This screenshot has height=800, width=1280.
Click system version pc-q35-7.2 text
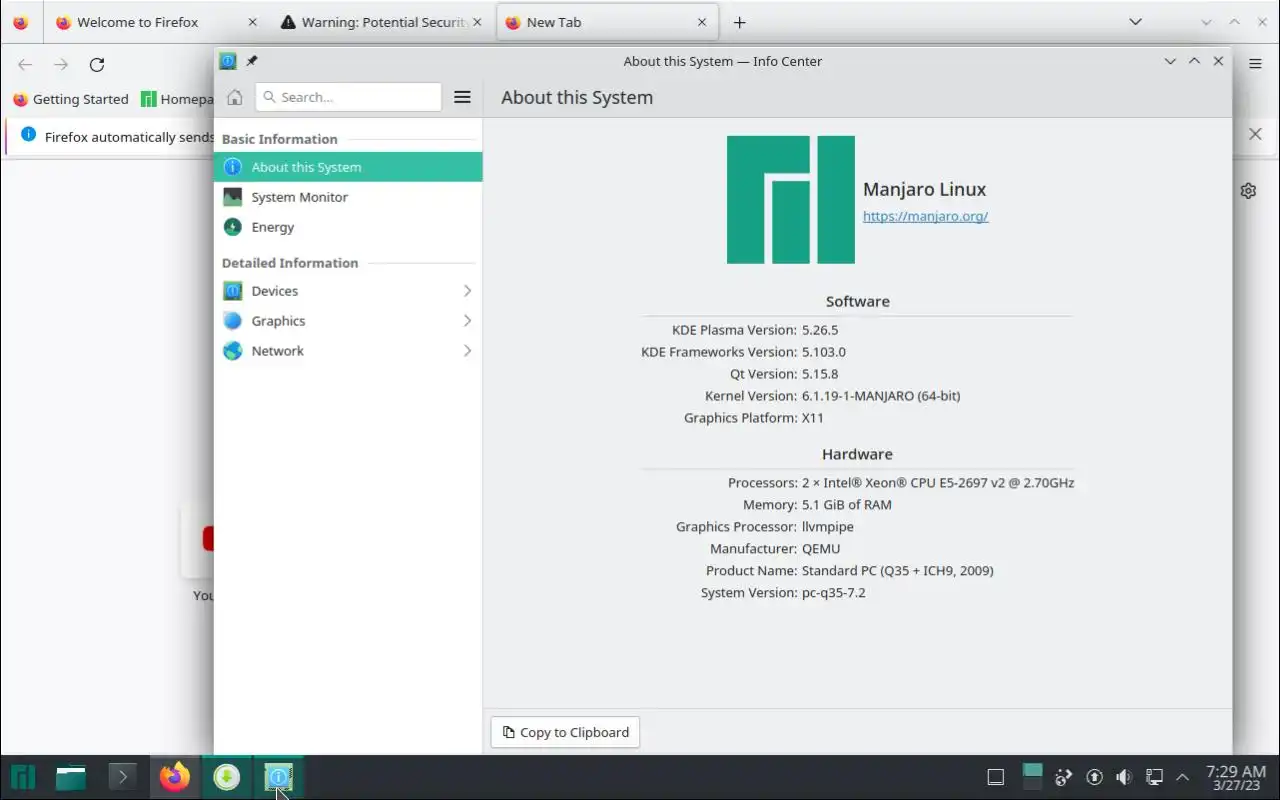point(834,593)
